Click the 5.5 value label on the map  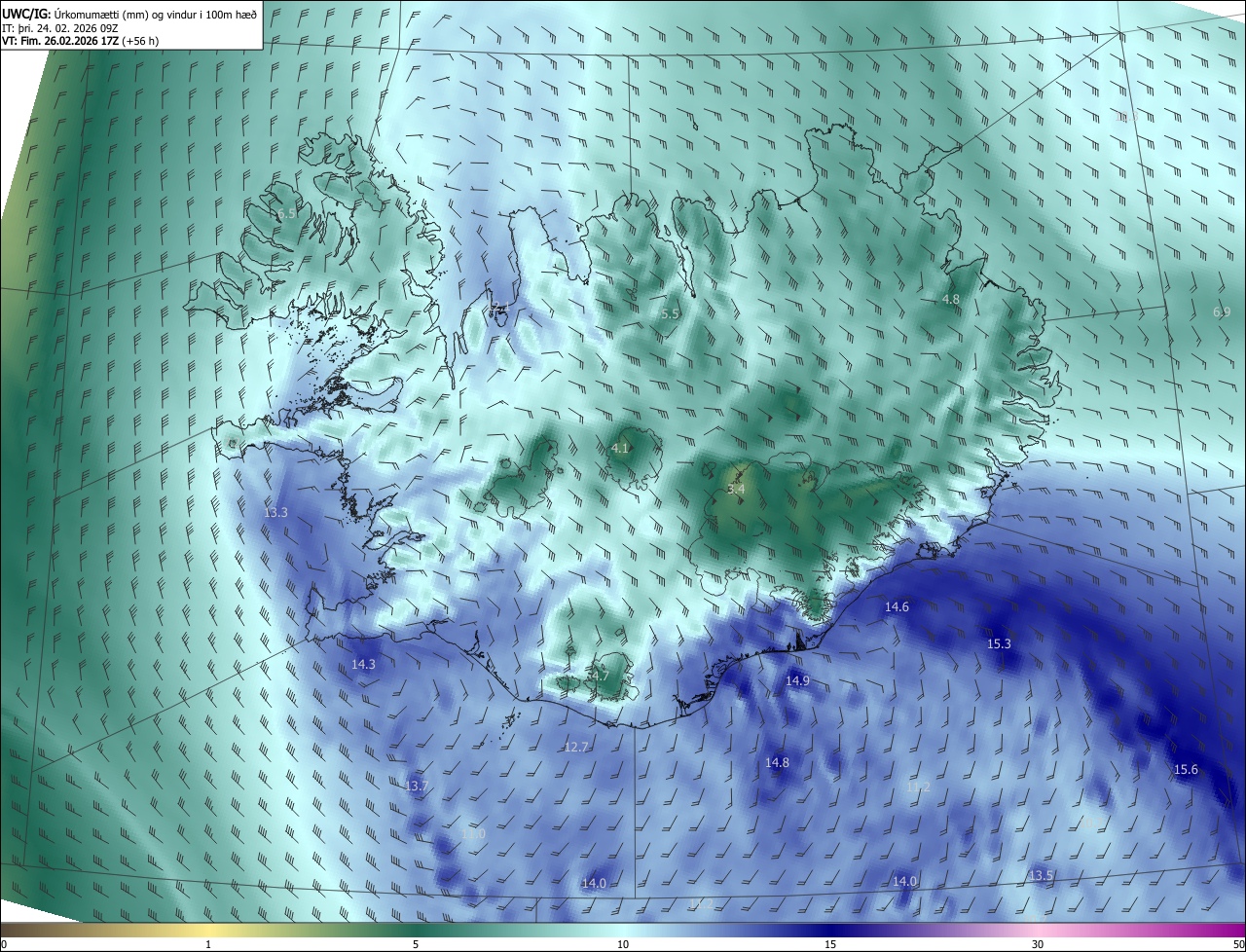670,313
